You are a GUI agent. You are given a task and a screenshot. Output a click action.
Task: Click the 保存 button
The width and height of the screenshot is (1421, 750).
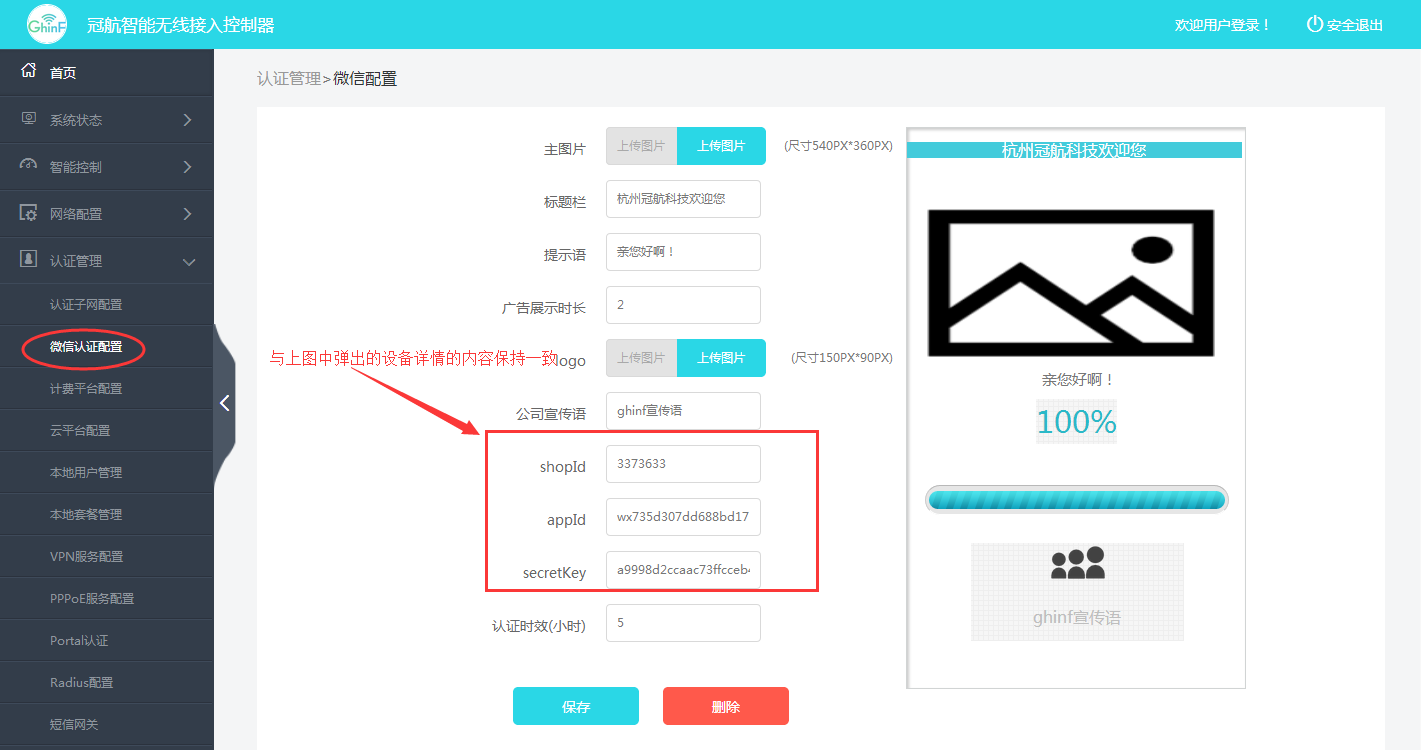[576, 706]
